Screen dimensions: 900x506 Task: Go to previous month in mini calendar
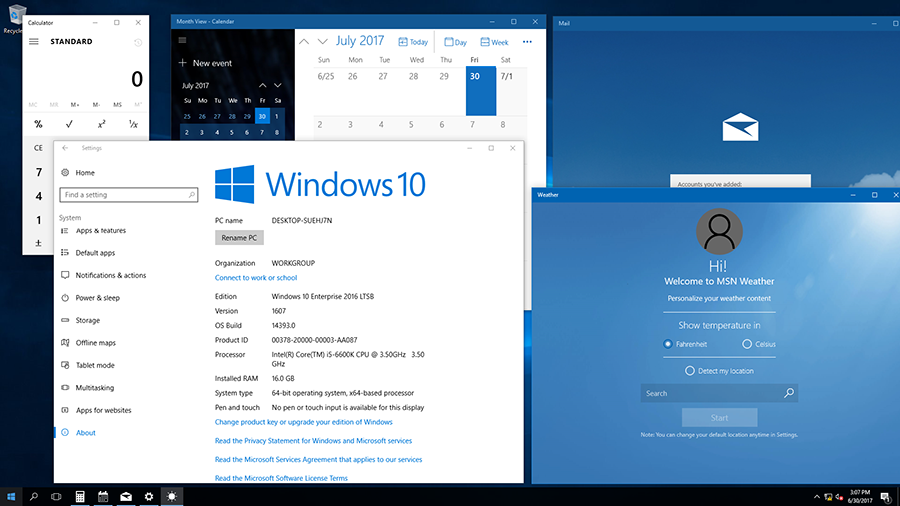pyautogui.click(x=262, y=85)
